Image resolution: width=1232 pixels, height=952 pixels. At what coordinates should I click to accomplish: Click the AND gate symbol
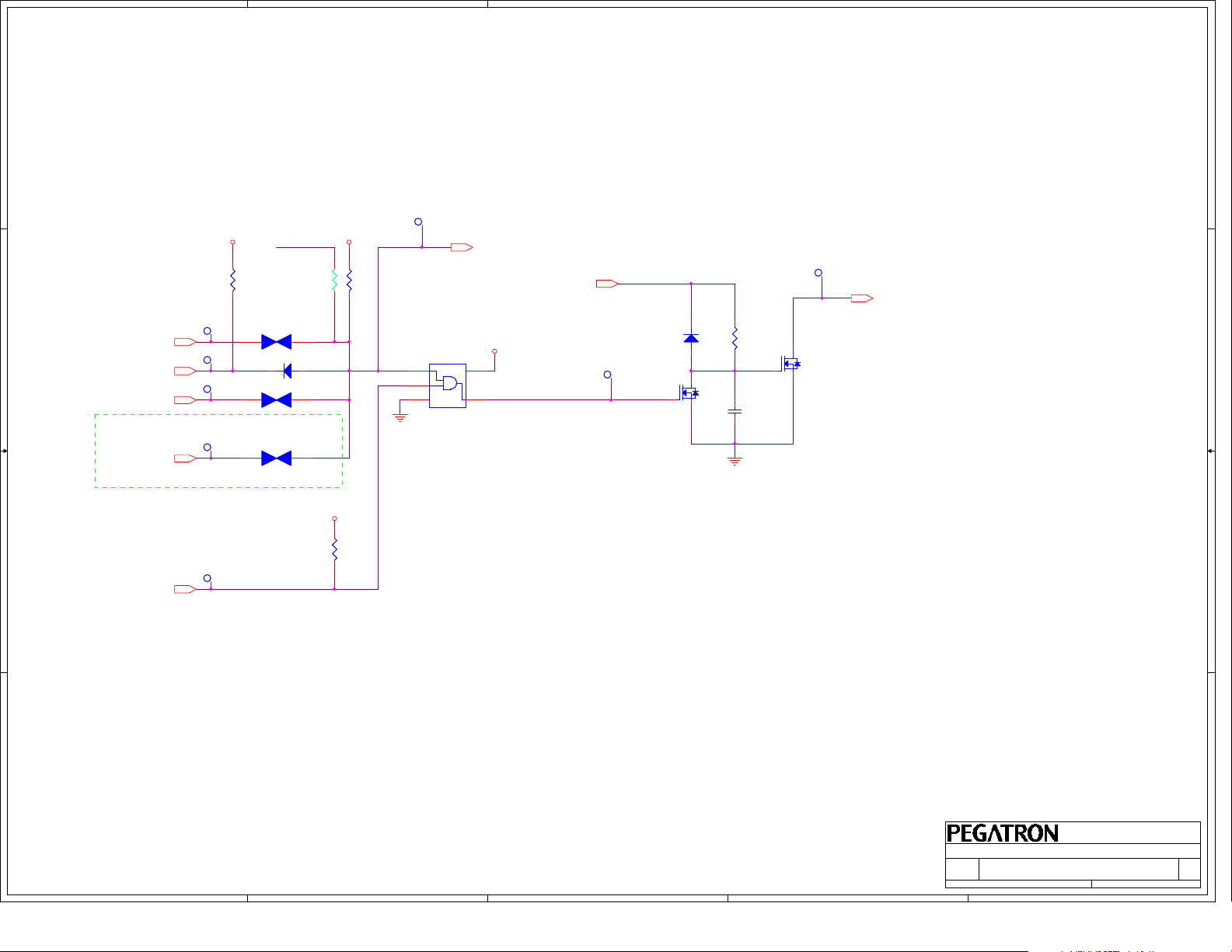tap(448, 384)
